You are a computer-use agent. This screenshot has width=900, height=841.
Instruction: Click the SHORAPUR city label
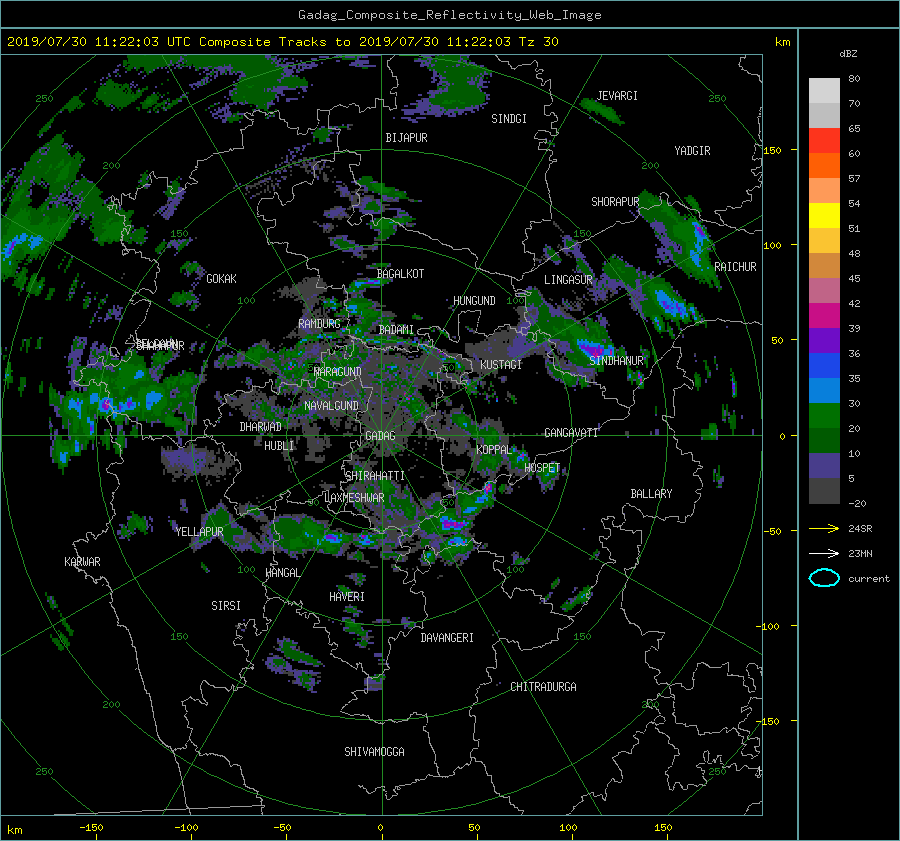615,202
